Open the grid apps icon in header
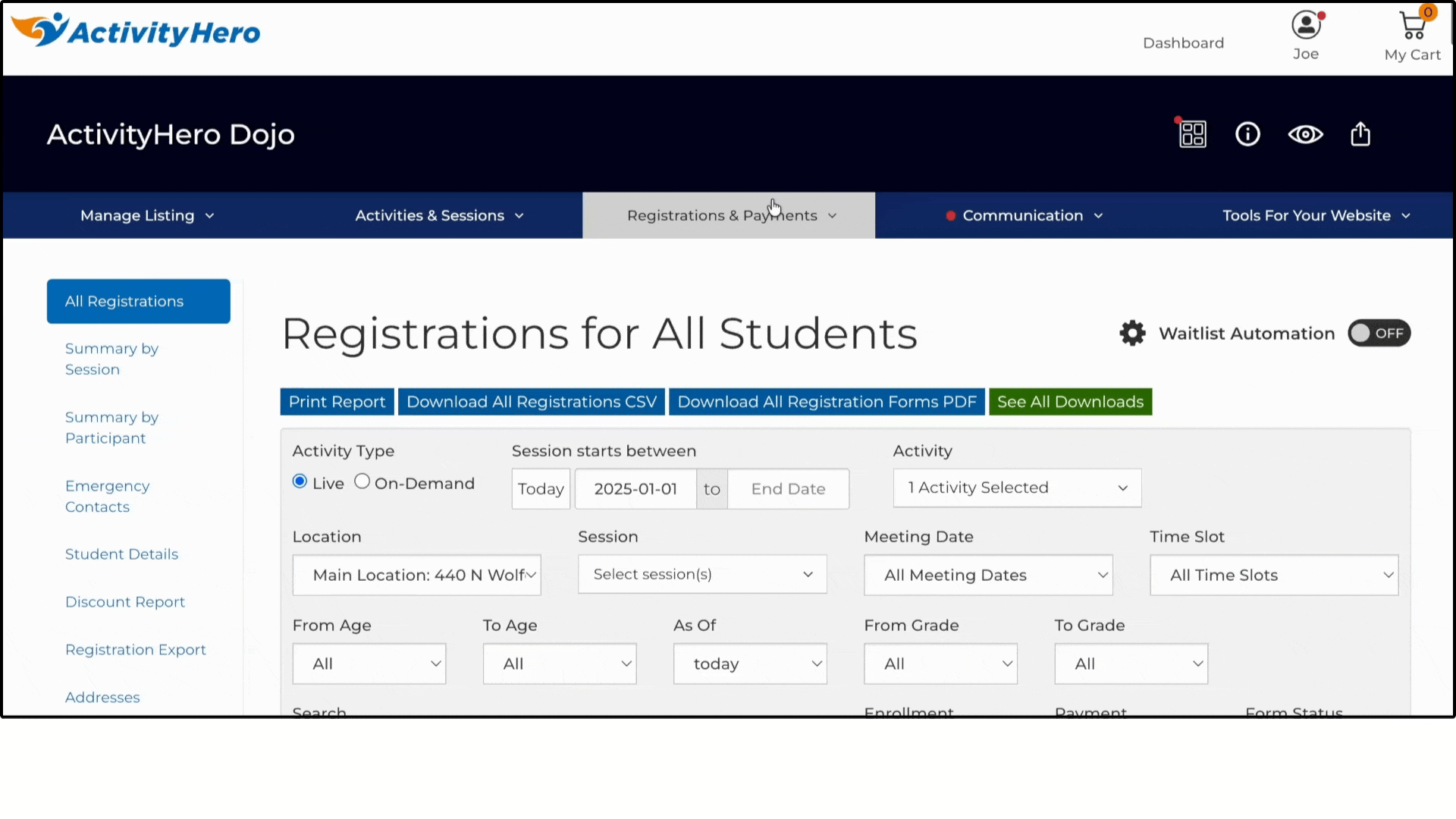Viewport: 1456px width, 819px height. (1192, 134)
